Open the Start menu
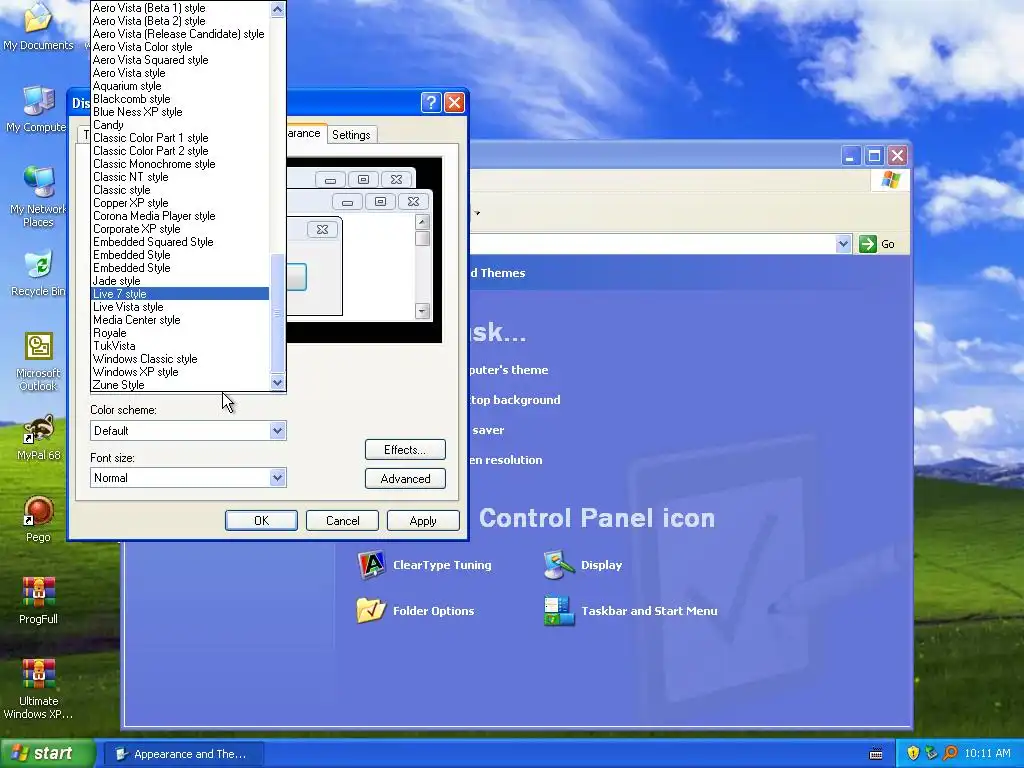The width and height of the screenshot is (1024, 768). (x=48, y=753)
